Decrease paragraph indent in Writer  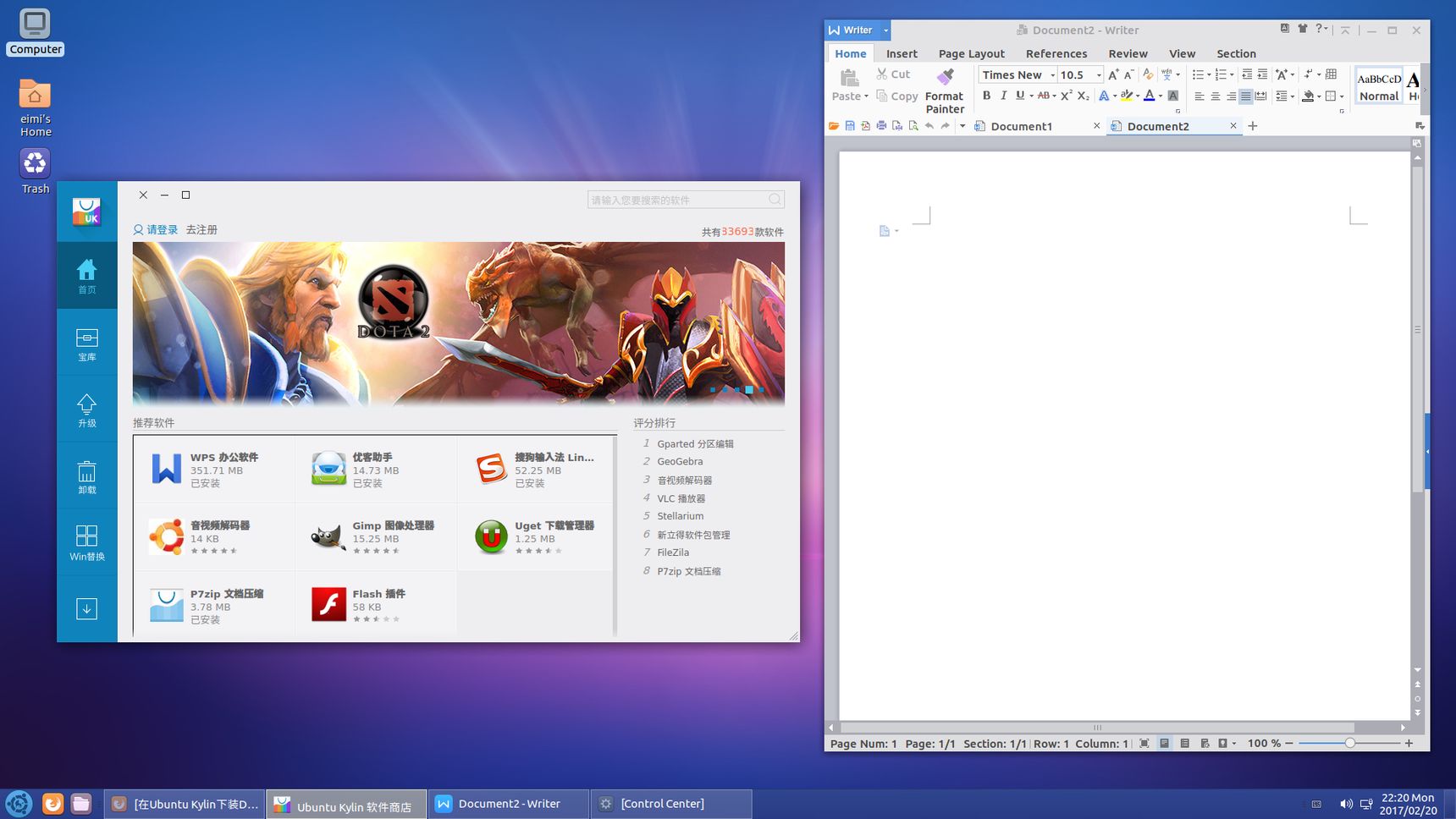[x=1247, y=74]
